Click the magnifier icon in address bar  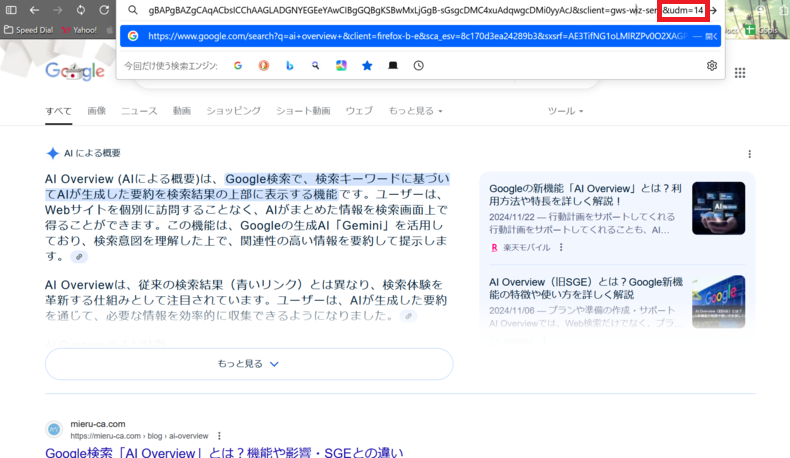click(133, 10)
